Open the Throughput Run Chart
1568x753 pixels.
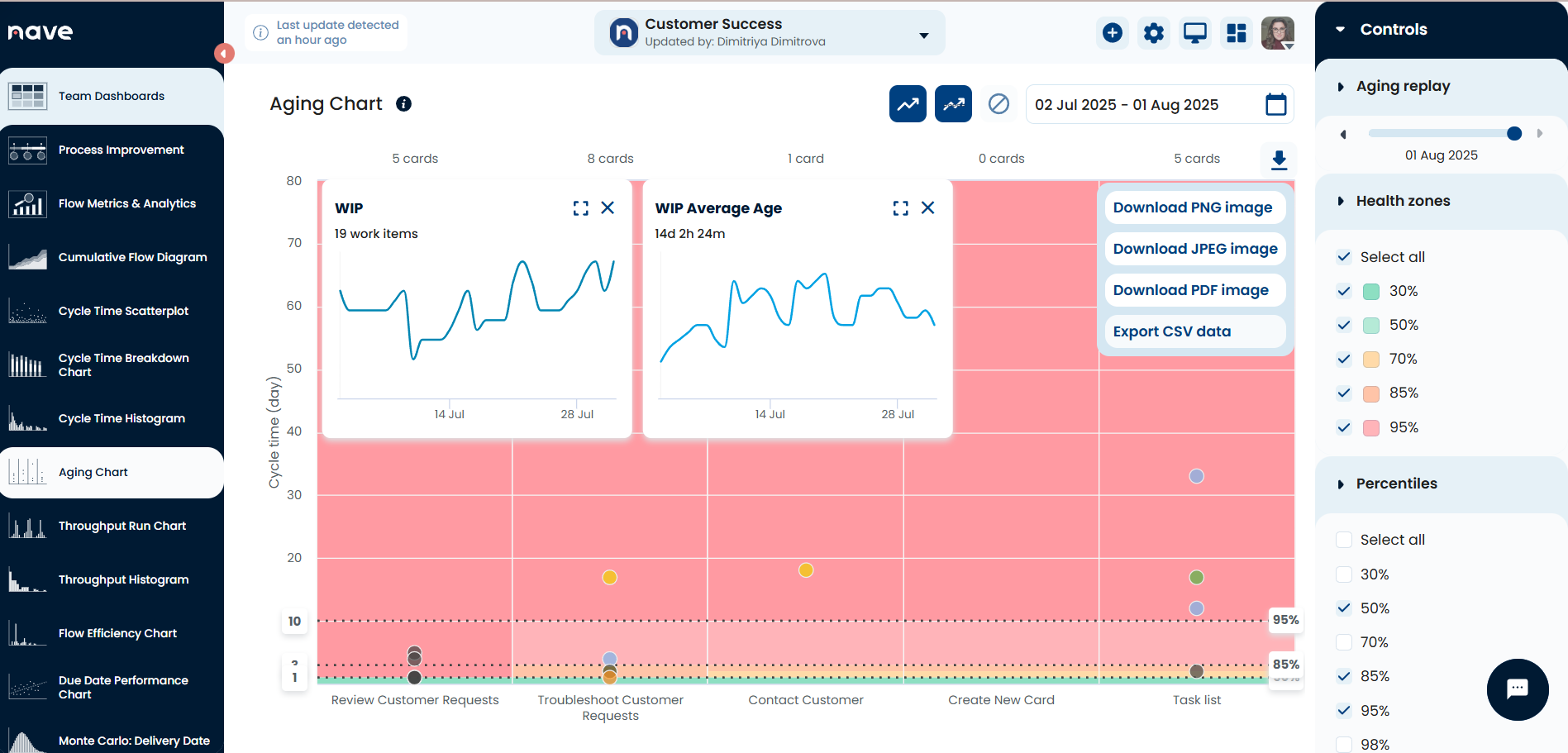pos(122,526)
